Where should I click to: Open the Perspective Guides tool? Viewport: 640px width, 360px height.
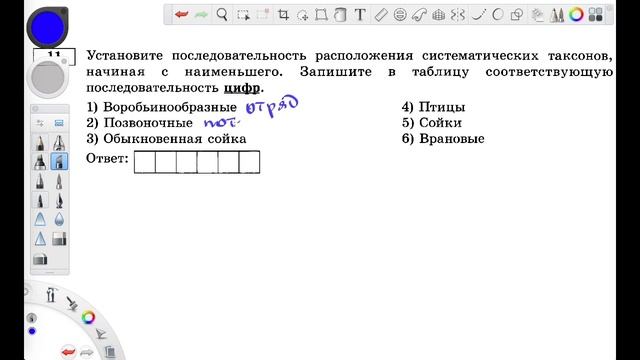pyautogui.click(x=438, y=15)
